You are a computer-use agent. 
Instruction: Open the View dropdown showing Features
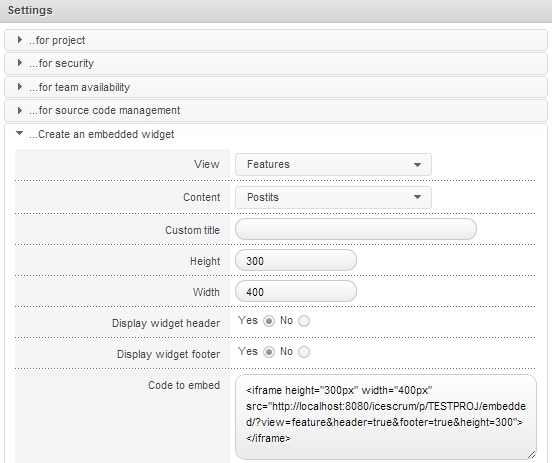(x=333, y=164)
